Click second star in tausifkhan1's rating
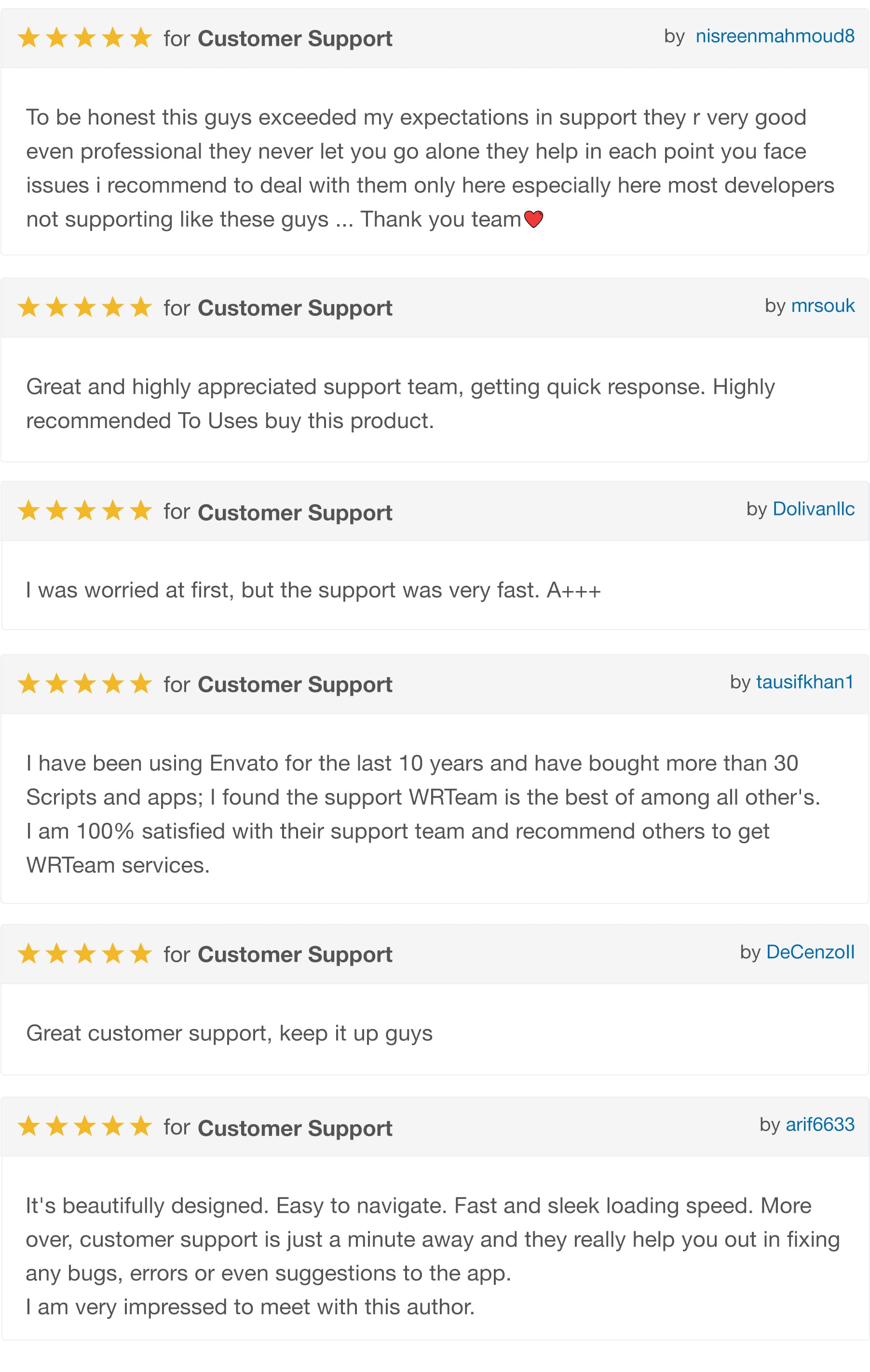 [x=57, y=684]
